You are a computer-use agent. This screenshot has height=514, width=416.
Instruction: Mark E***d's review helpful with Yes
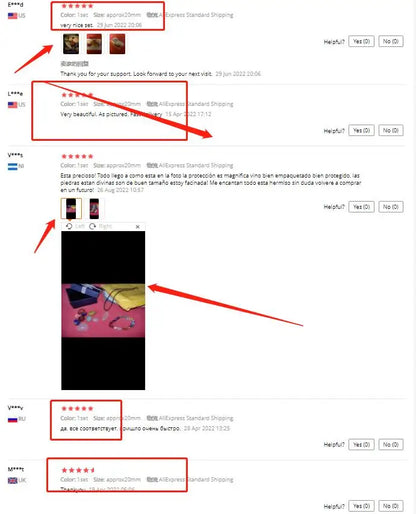pyautogui.click(x=361, y=41)
